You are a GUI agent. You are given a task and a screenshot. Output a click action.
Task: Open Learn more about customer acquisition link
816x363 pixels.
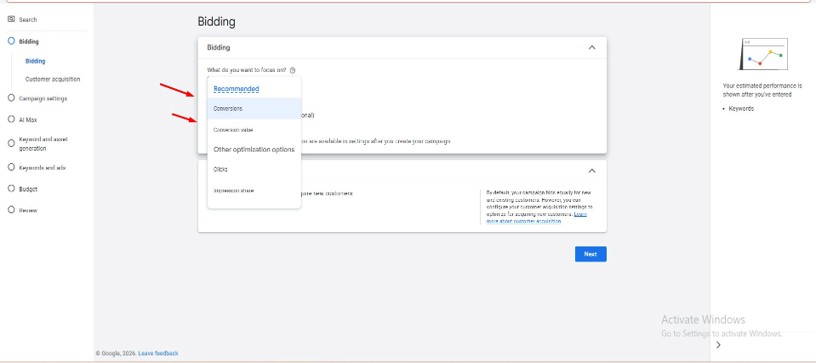click(536, 217)
